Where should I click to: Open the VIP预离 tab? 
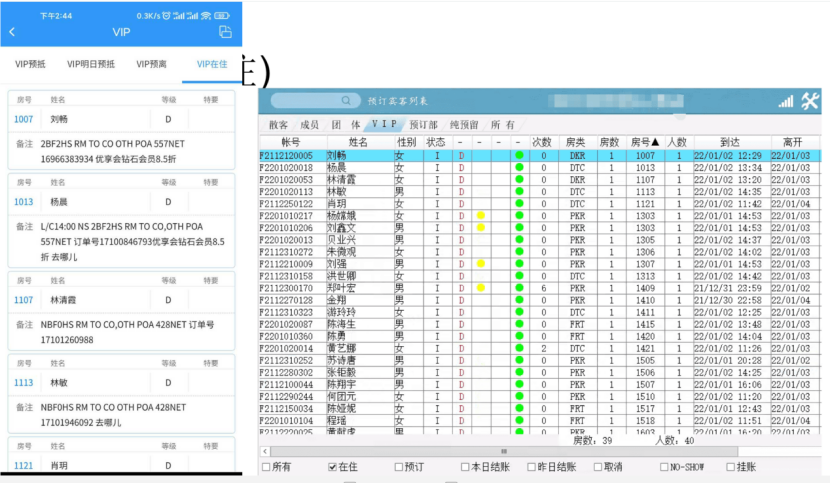[151, 64]
